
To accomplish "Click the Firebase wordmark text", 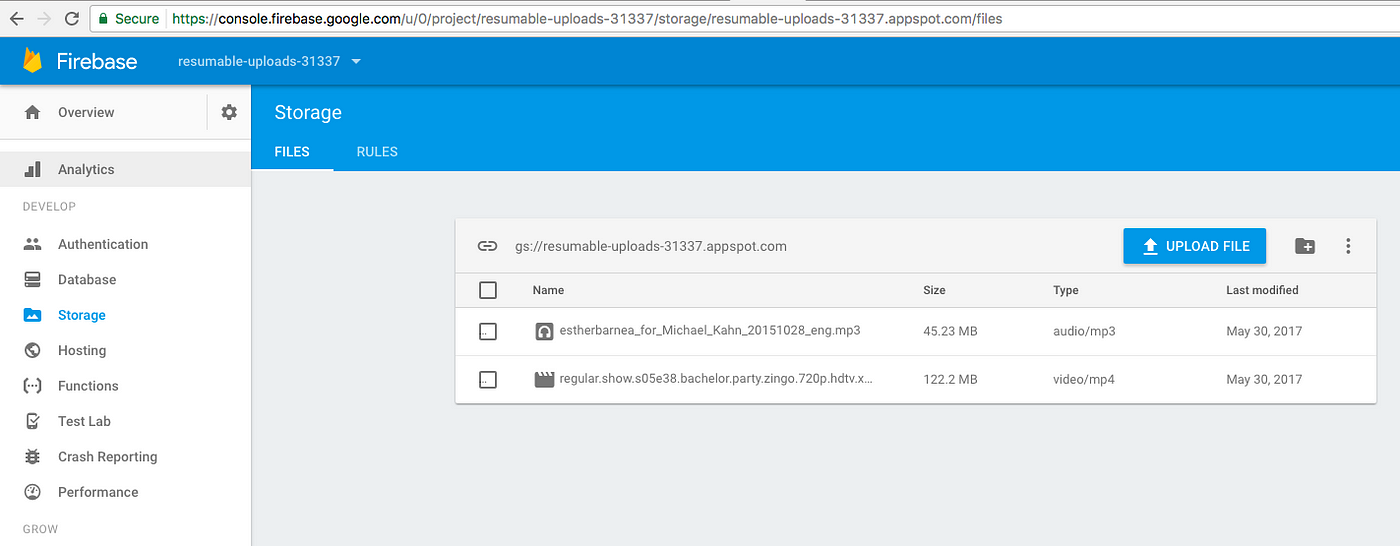I will (96, 61).
